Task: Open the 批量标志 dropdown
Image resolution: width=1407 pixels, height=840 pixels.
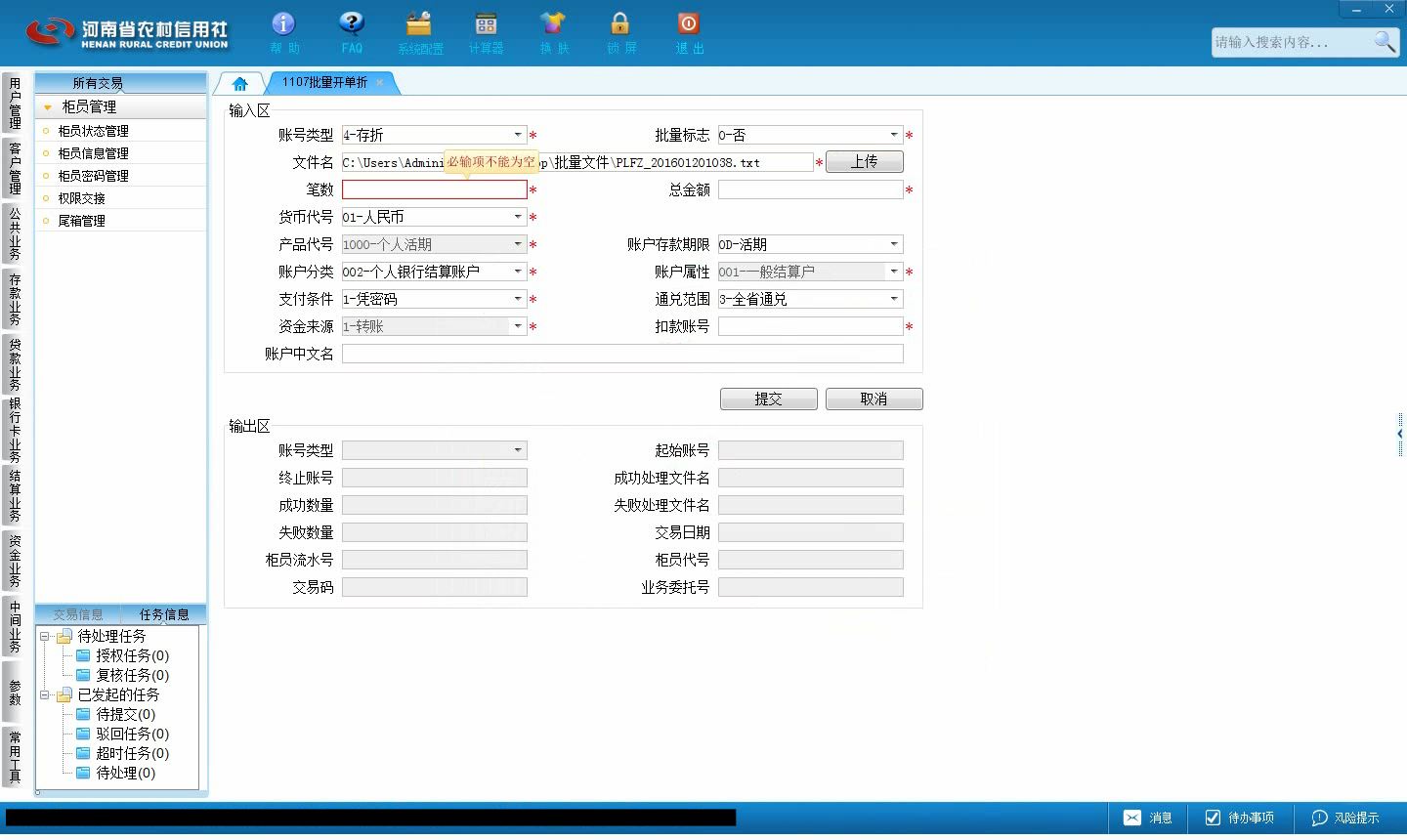Action: coord(894,135)
